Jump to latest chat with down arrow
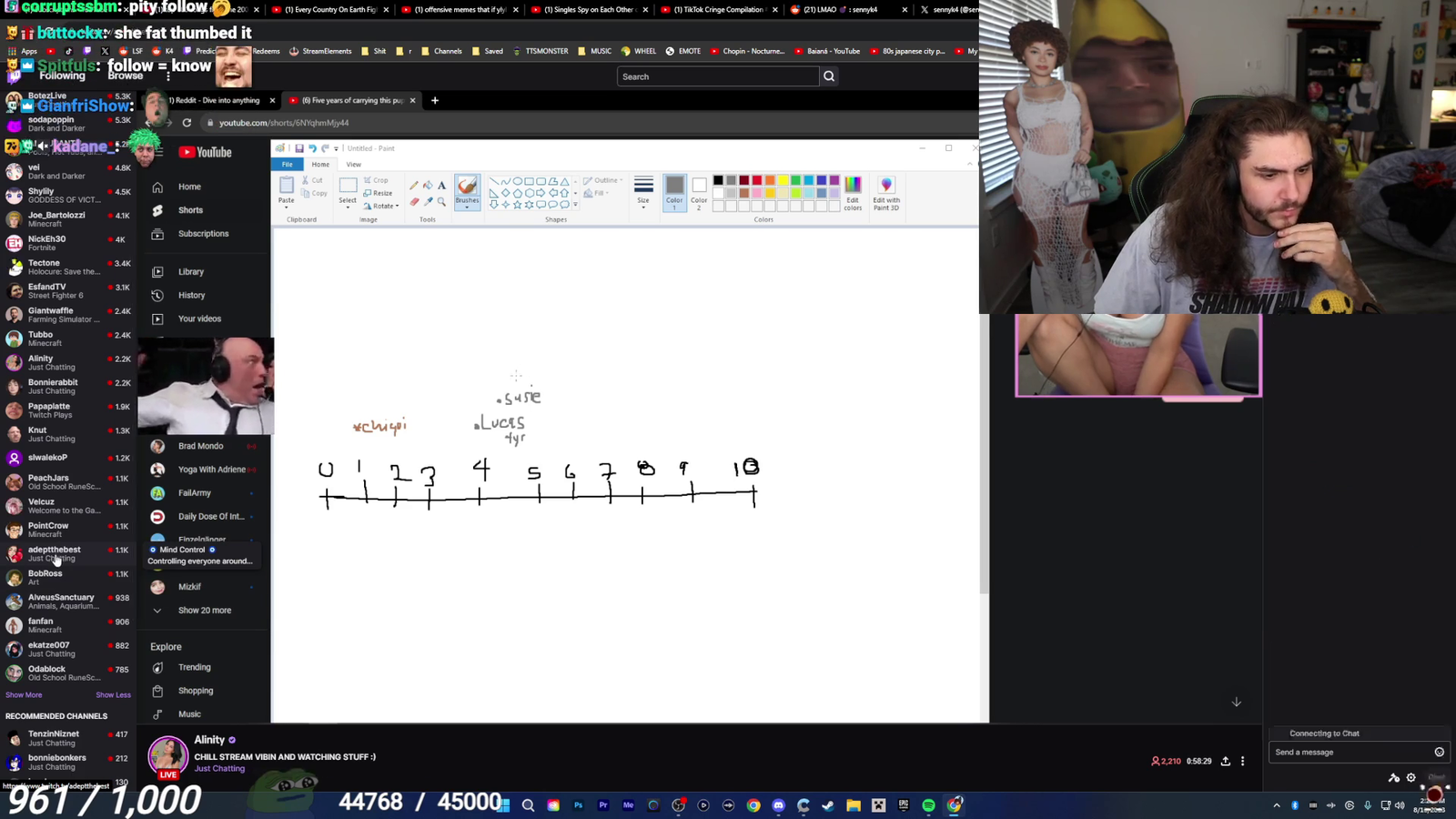 (x=1237, y=702)
